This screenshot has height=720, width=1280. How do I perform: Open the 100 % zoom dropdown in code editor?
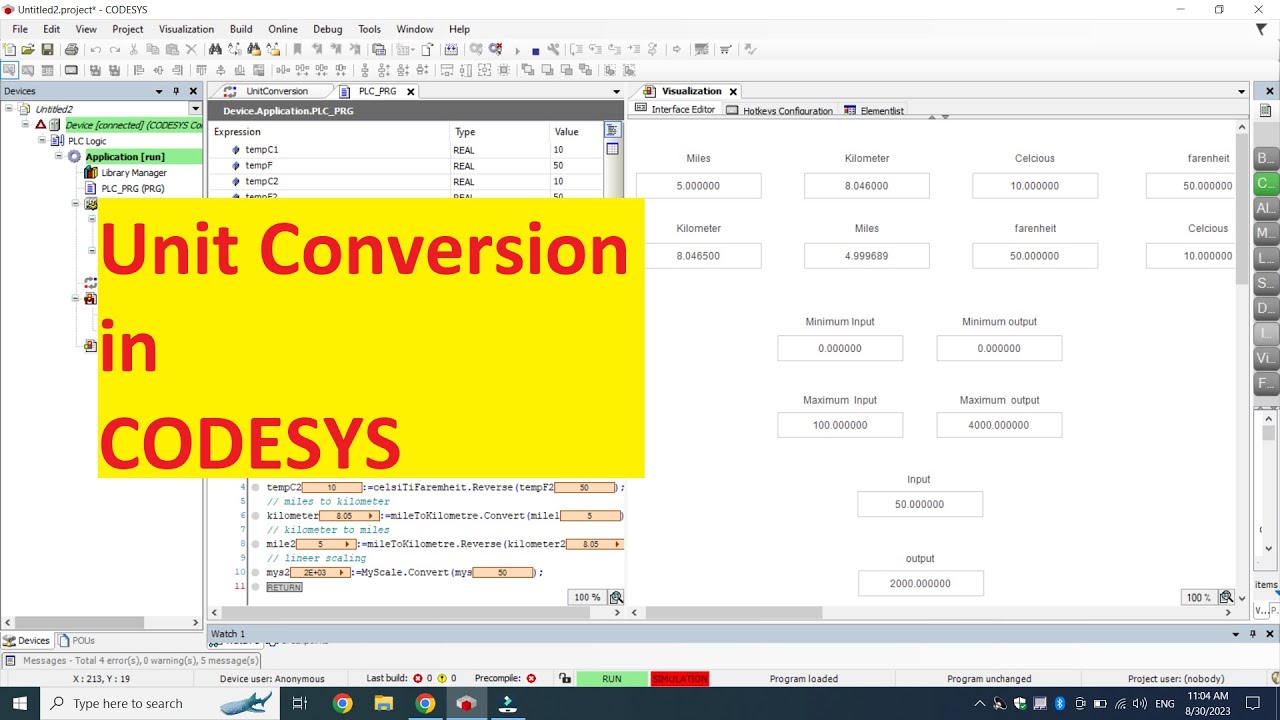coord(586,597)
